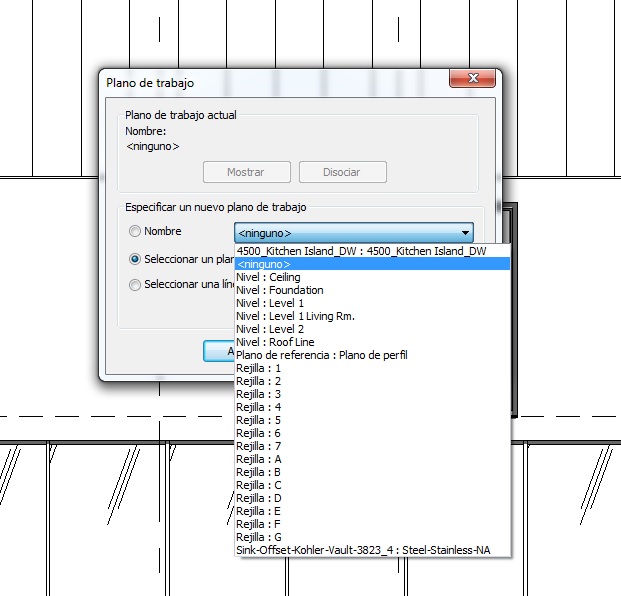Pick Nivel : Roof Line option
621x596 pixels.
click(x=275, y=342)
